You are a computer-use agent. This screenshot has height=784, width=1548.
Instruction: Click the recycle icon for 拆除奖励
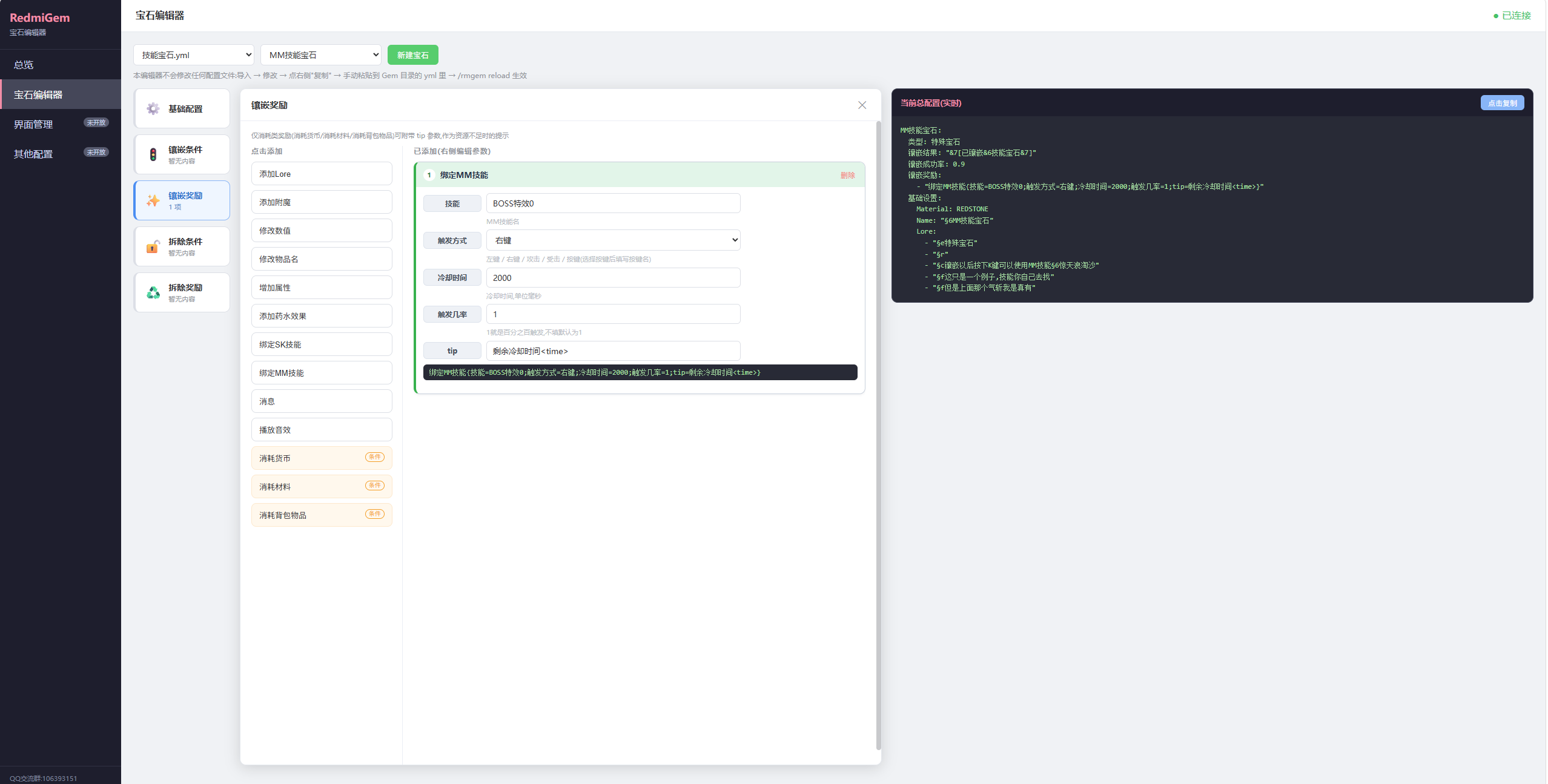153,292
